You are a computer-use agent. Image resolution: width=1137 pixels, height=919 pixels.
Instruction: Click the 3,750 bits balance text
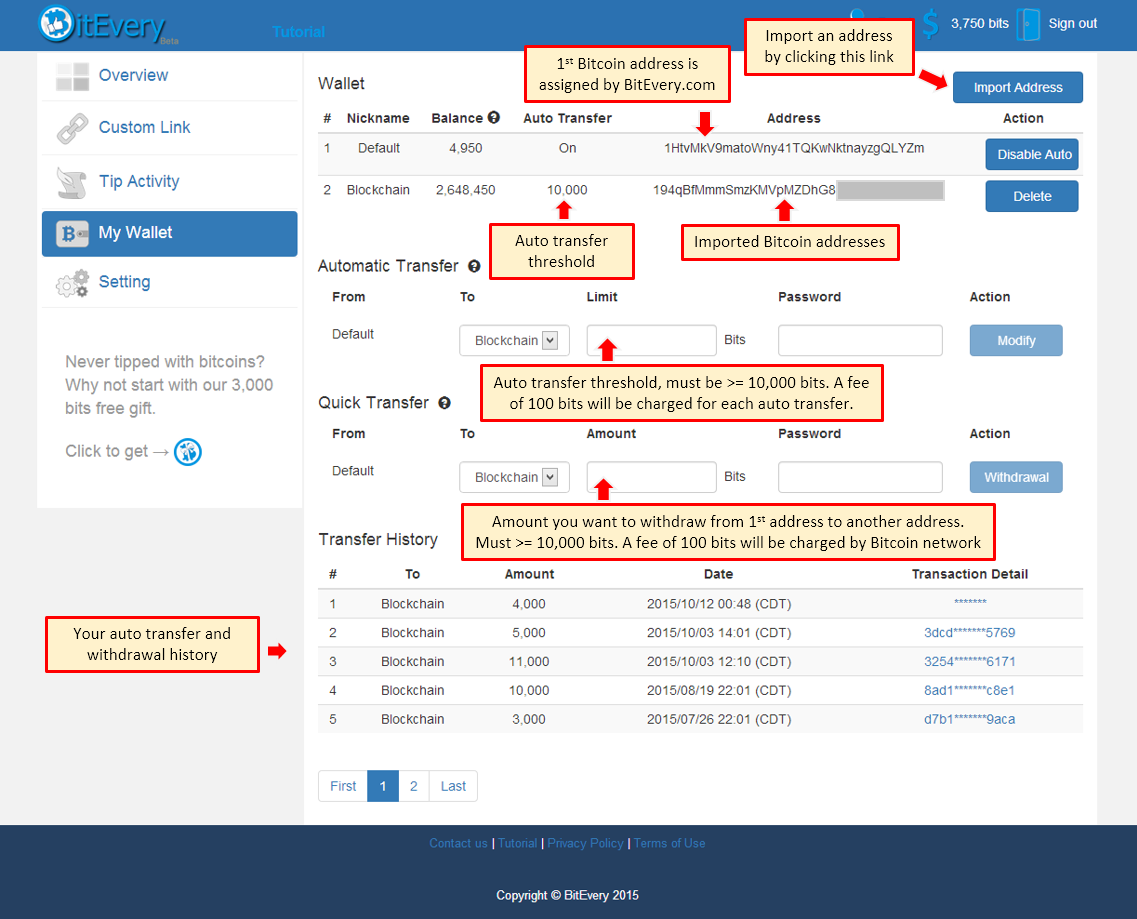coord(980,23)
